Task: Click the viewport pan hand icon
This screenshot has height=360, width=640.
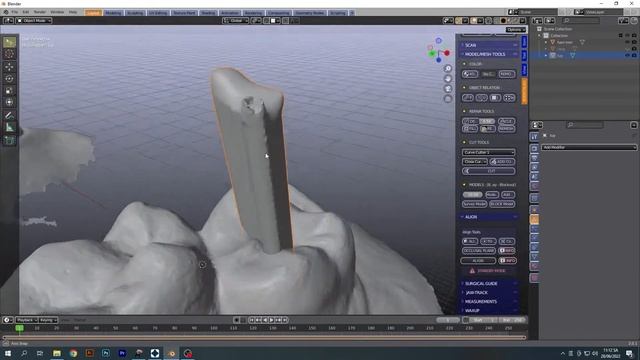Action: click(x=448, y=79)
